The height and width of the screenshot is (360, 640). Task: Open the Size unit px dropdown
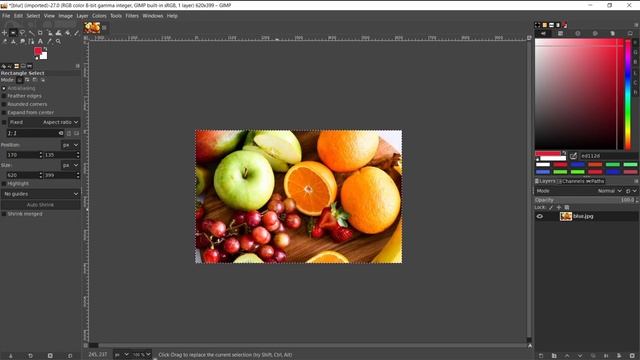(x=70, y=165)
